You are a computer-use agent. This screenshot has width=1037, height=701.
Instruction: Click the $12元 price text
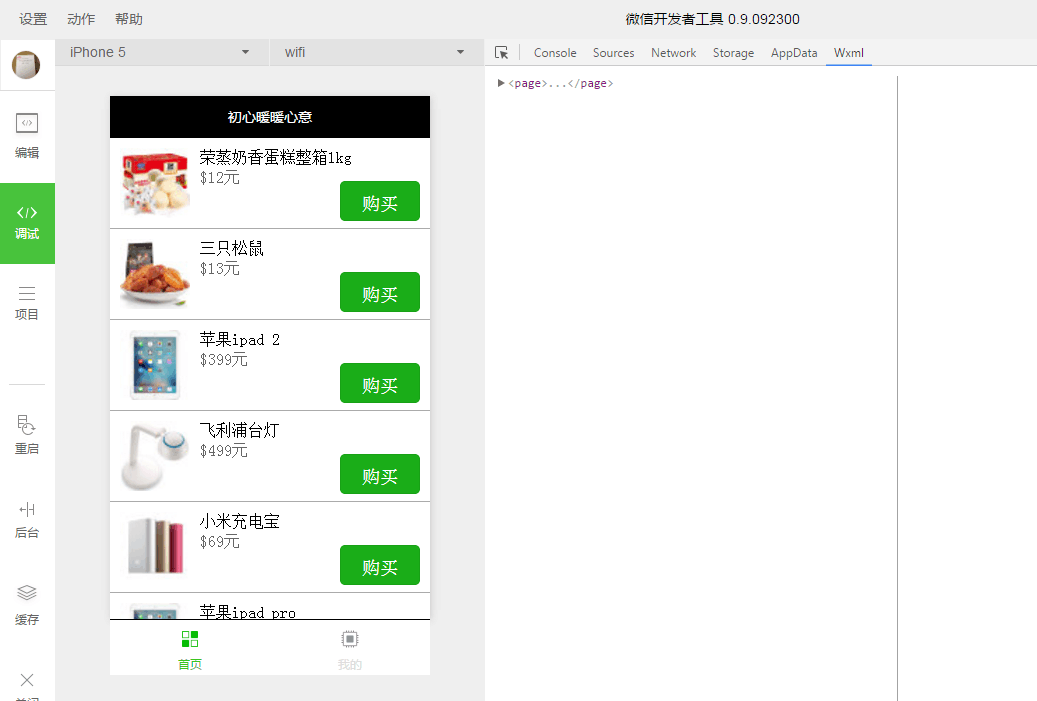coord(220,178)
